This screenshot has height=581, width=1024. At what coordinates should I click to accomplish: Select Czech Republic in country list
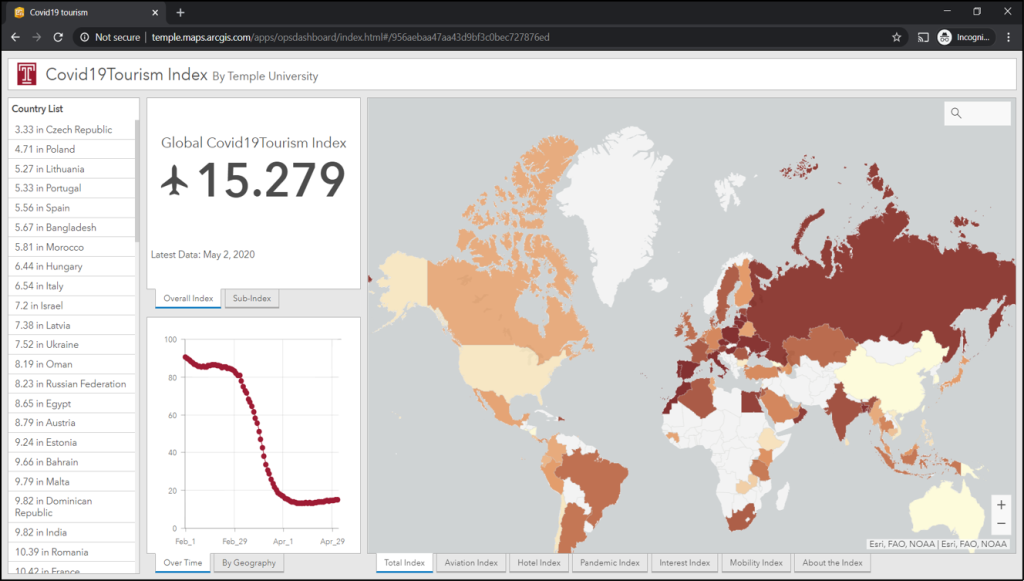pyautogui.click(x=63, y=130)
